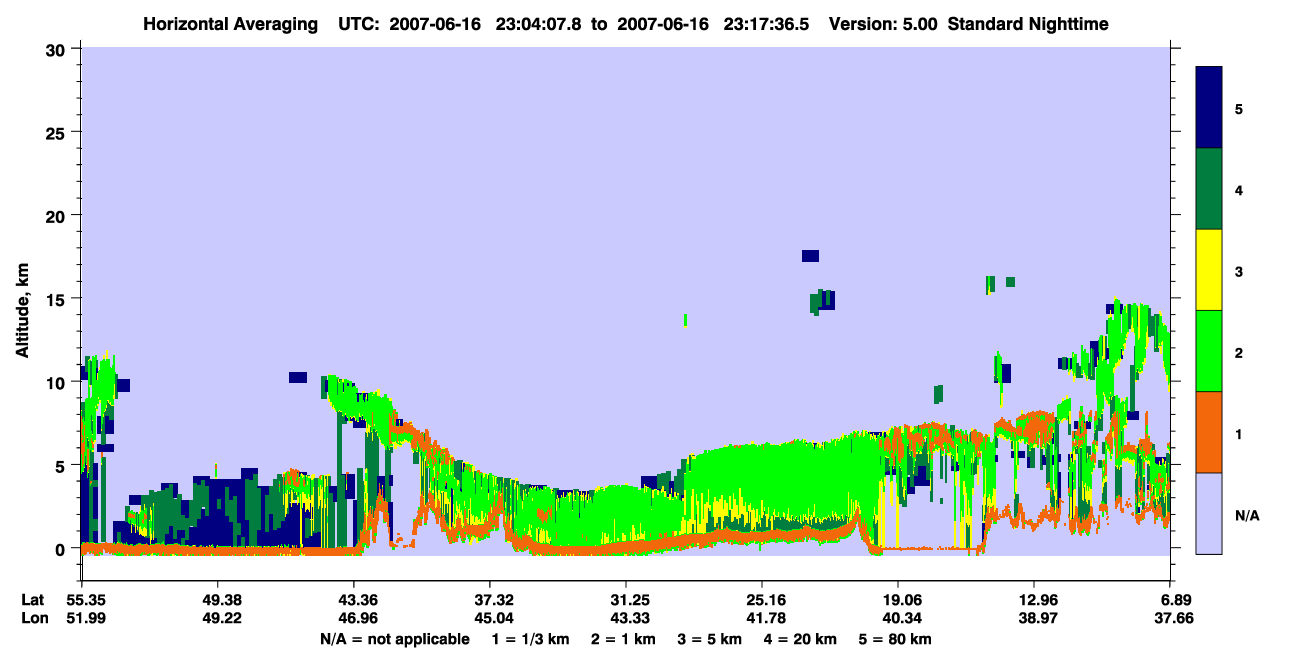
Task: Click the 'Lon' row label
Action: click(33, 618)
